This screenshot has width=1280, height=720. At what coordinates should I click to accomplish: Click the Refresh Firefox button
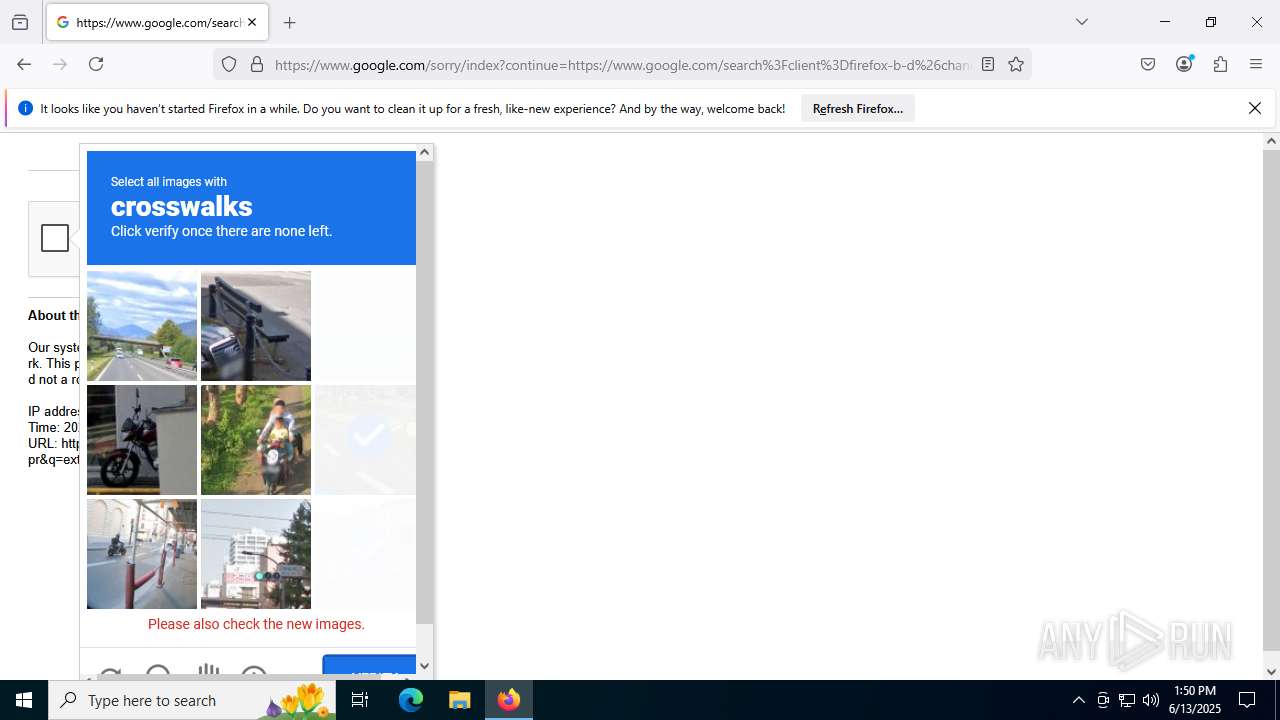(x=858, y=109)
